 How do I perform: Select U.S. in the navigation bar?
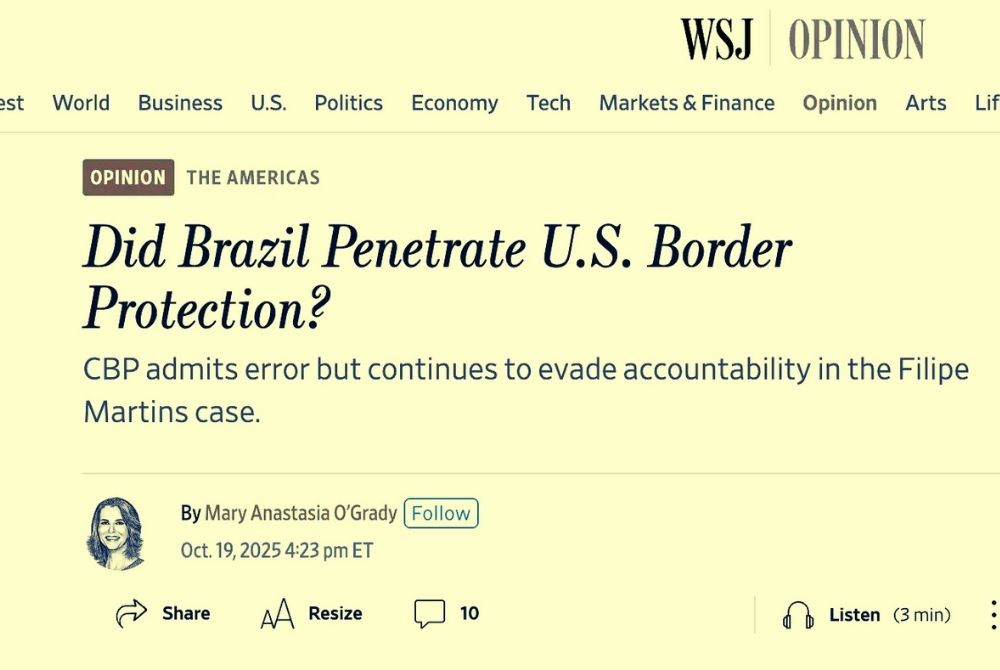click(268, 103)
